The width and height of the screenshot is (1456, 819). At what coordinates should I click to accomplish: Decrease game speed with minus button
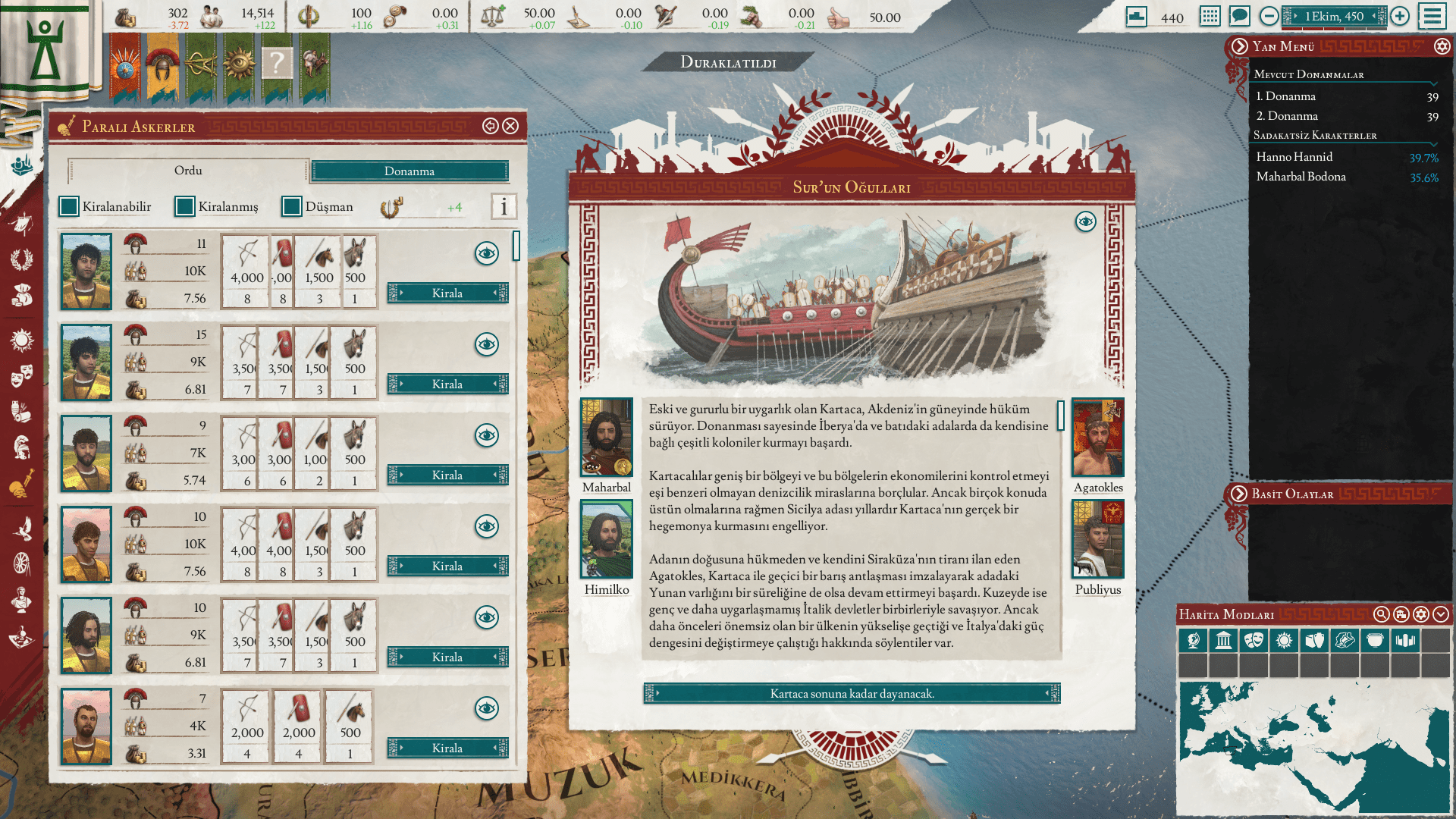tap(1269, 16)
